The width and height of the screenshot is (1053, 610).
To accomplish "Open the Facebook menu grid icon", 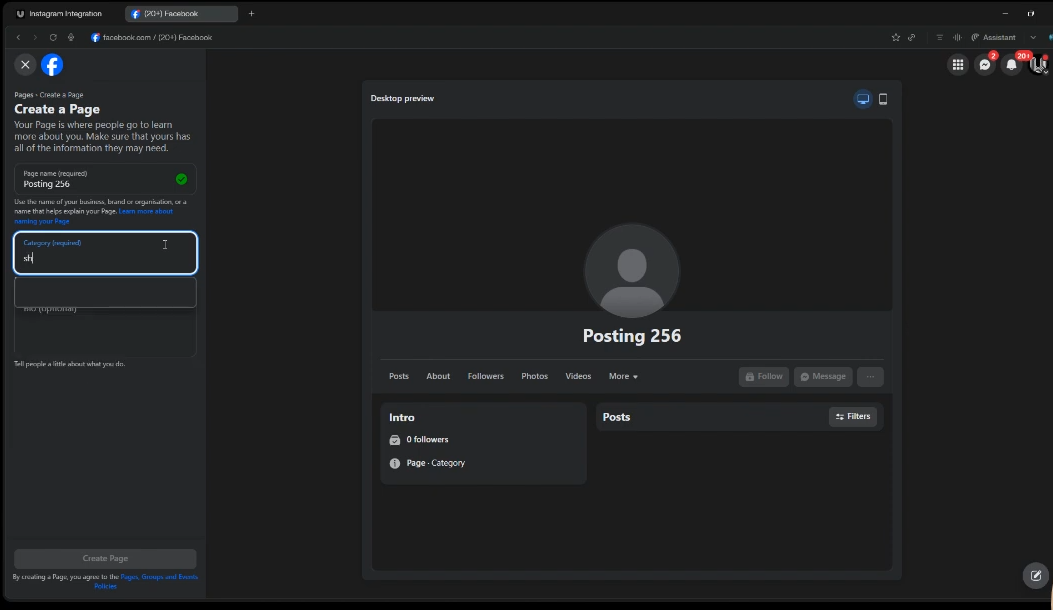I will coord(958,64).
